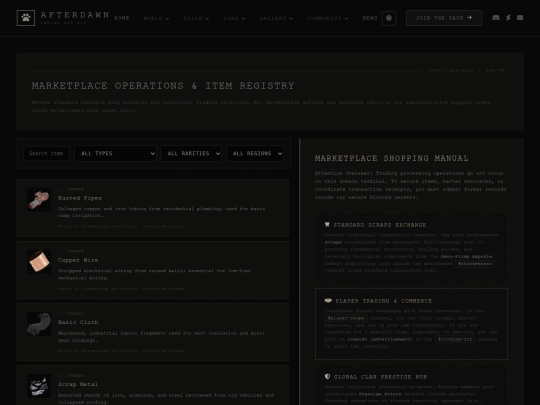This screenshot has width=540, height=405.
Task: Select the Basic Cloth item name
Action: pos(78,322)
